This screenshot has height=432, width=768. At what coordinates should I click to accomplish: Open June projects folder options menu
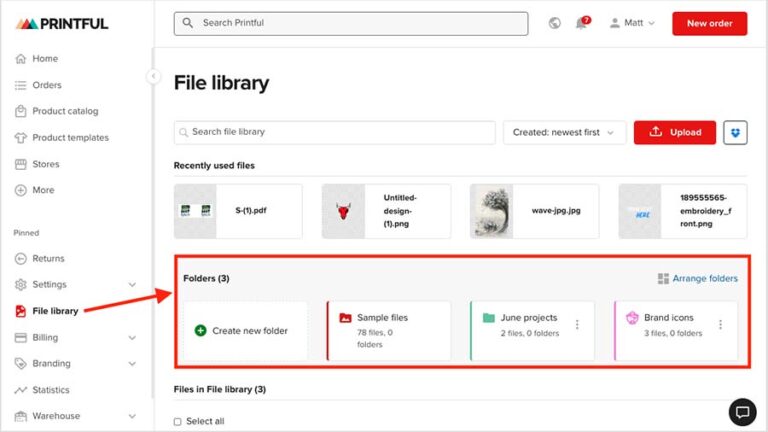(x=577, y=325)
